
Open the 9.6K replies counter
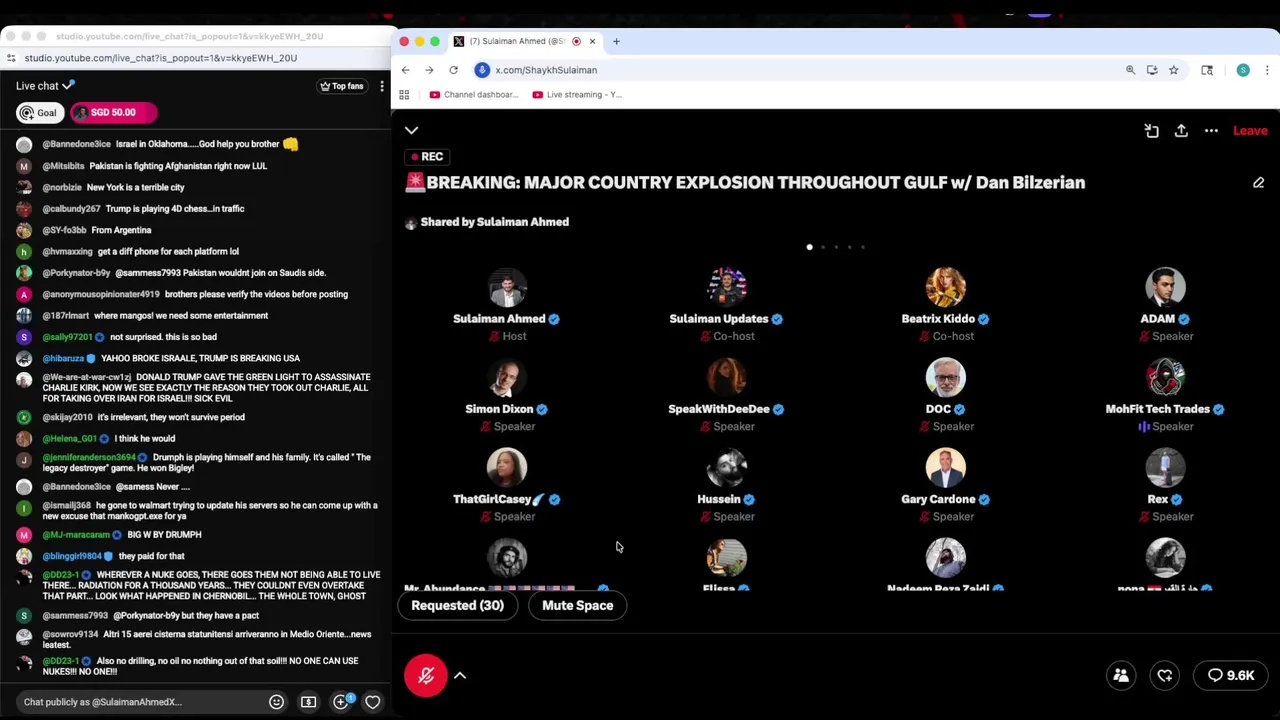pyautogui.click(x=1231, y=676)
